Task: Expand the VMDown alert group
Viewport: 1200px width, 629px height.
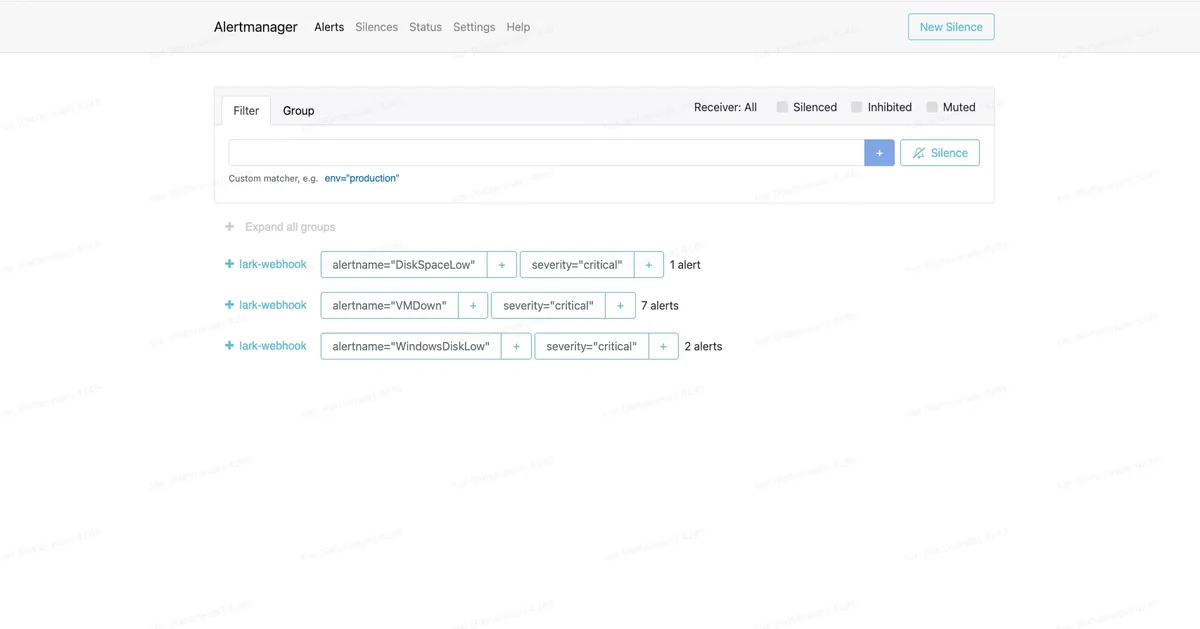Action: [227, 305]
